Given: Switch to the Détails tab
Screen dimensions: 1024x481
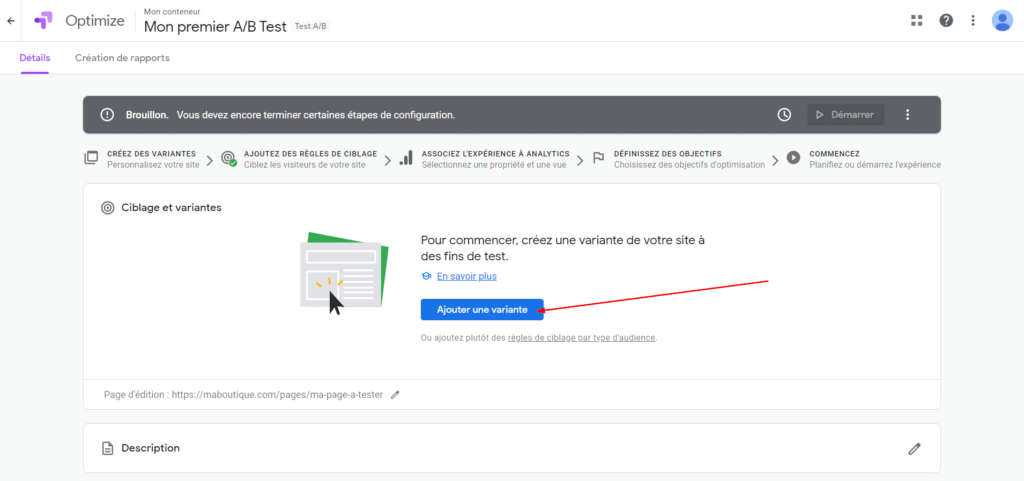Looking at the screenshot, I should coord(35,58).
